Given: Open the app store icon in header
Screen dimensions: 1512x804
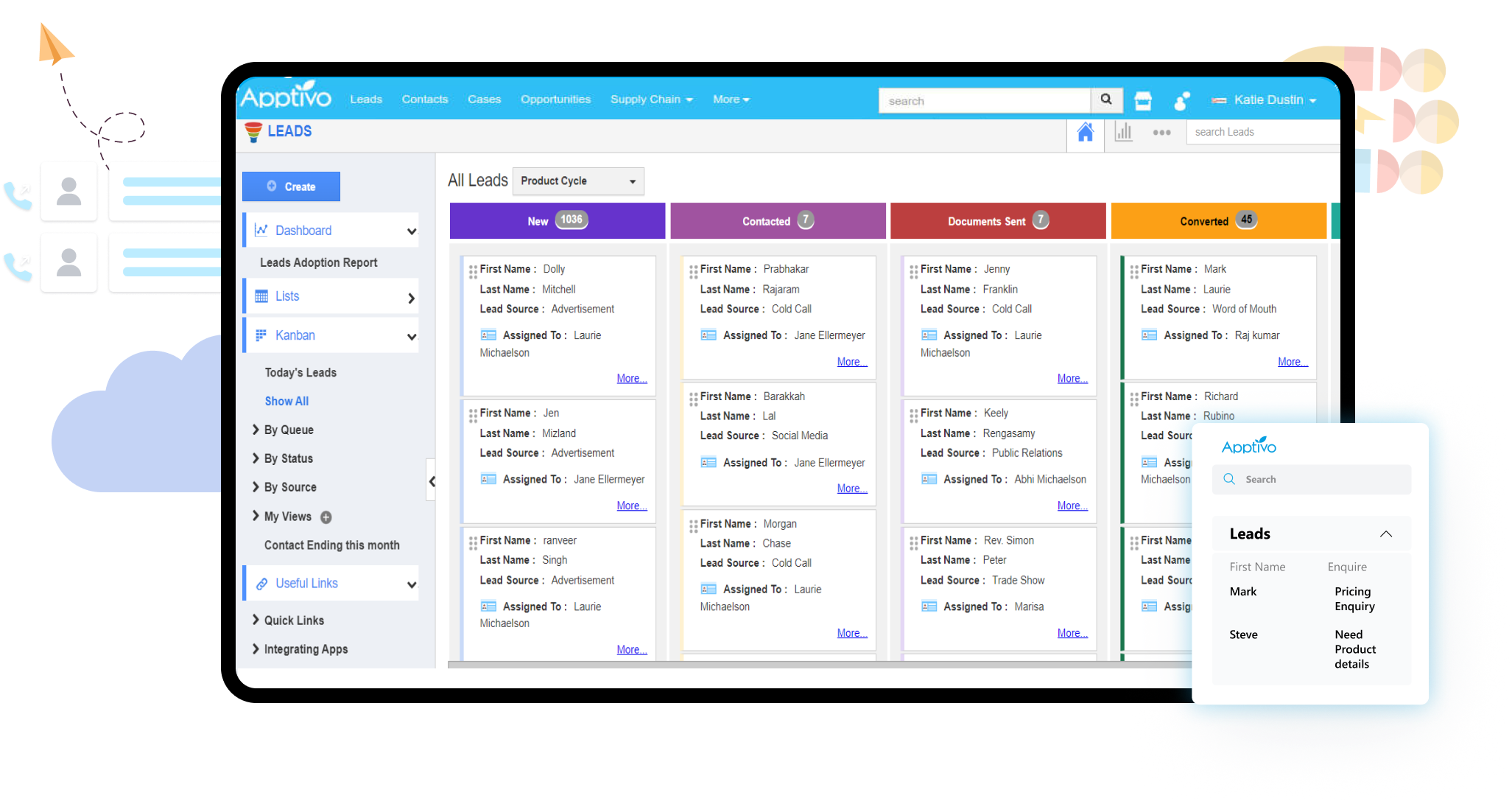Looking at the screenshot, I should click(1143, 100).
